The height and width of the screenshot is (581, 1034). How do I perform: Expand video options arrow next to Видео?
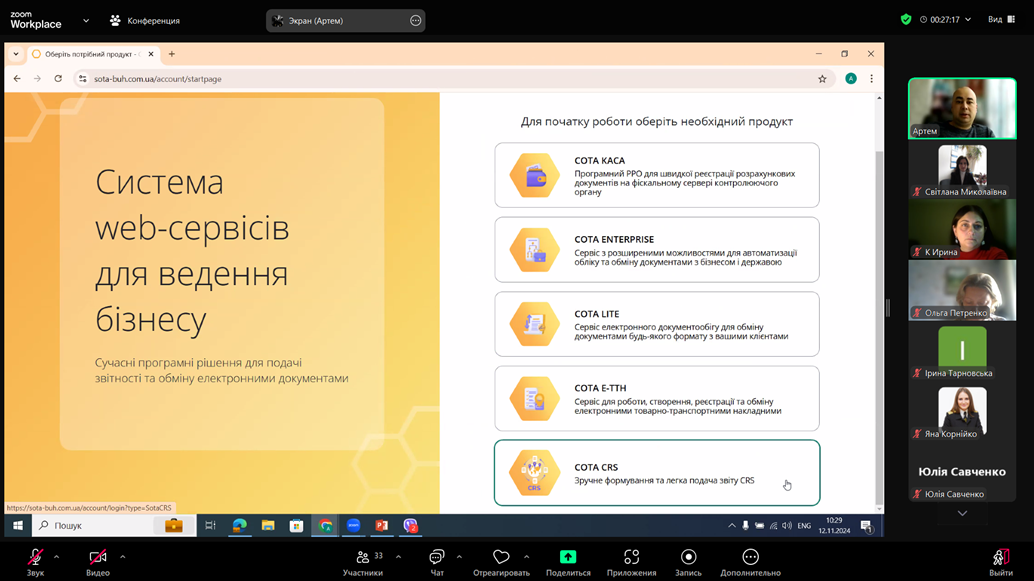pos(123,557)
